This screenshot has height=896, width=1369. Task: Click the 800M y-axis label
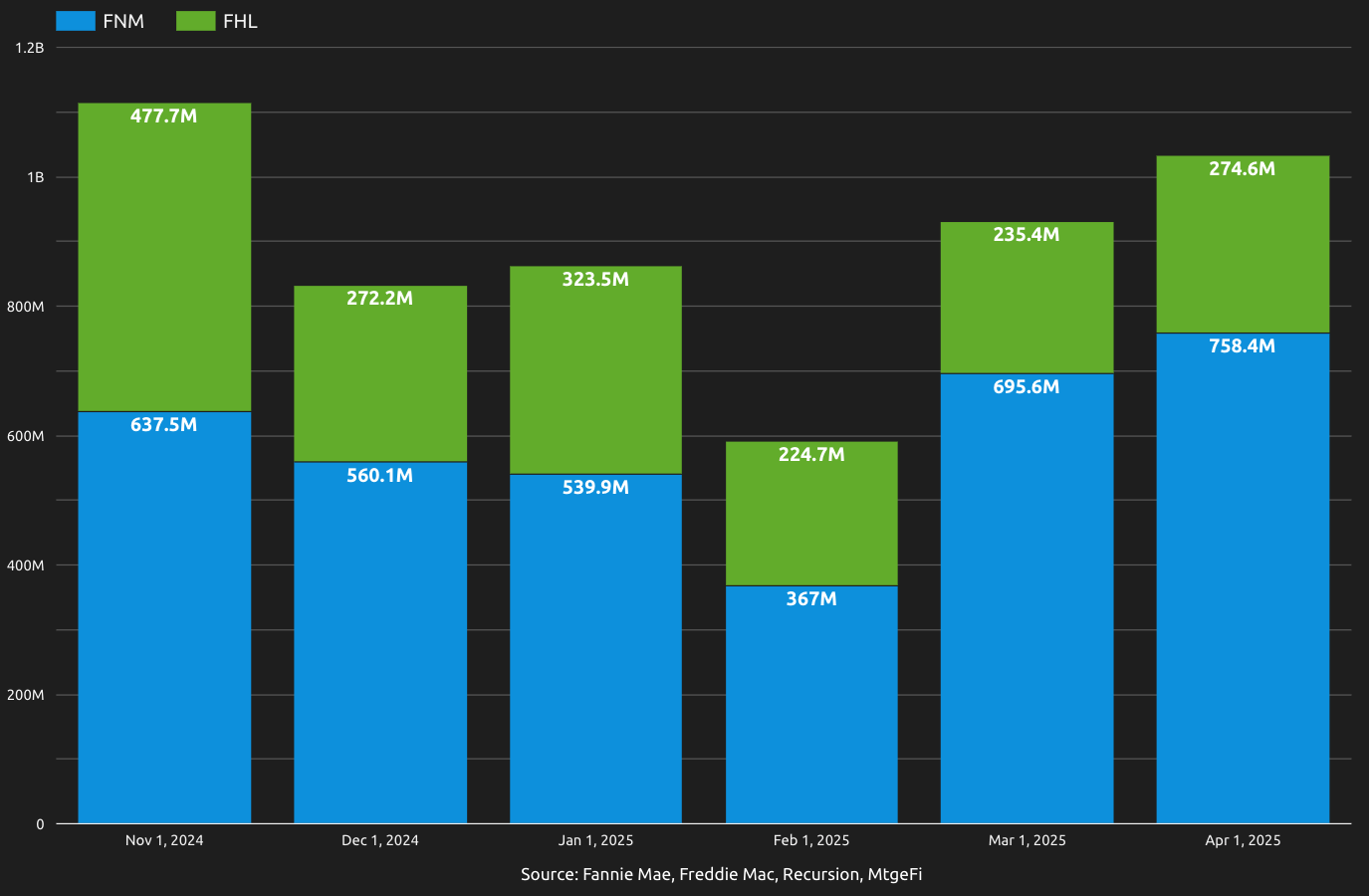(26, 307)
